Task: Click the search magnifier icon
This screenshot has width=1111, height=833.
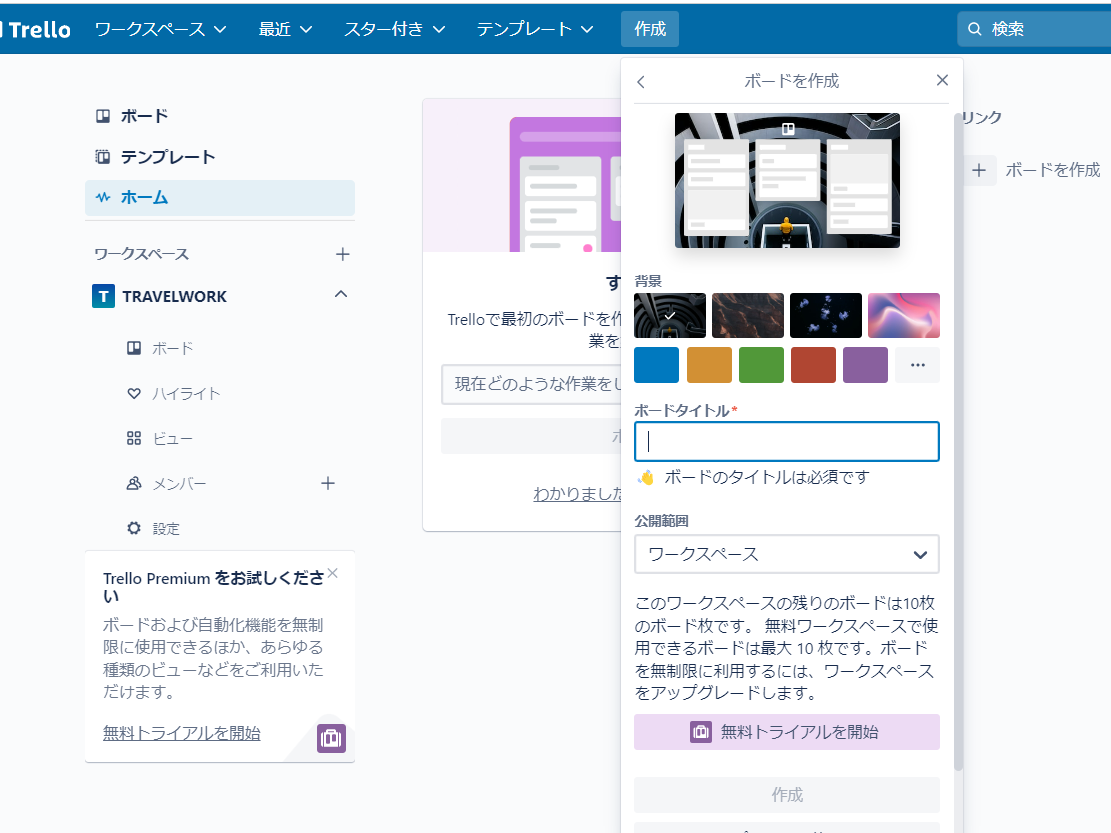Action: click(975, 29)
